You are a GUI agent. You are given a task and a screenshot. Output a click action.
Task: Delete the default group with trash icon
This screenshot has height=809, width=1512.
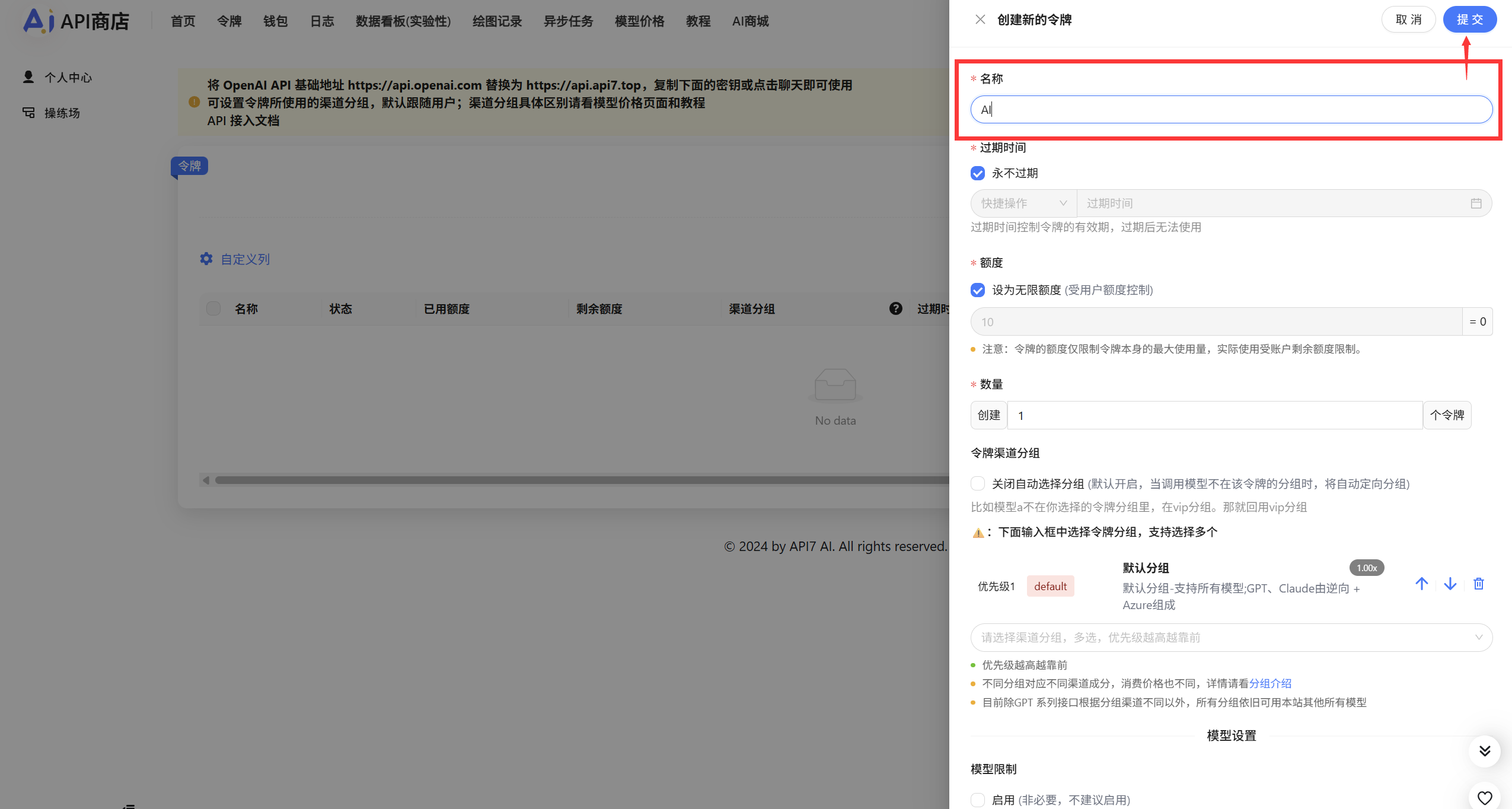click(x=1479, y=584)
